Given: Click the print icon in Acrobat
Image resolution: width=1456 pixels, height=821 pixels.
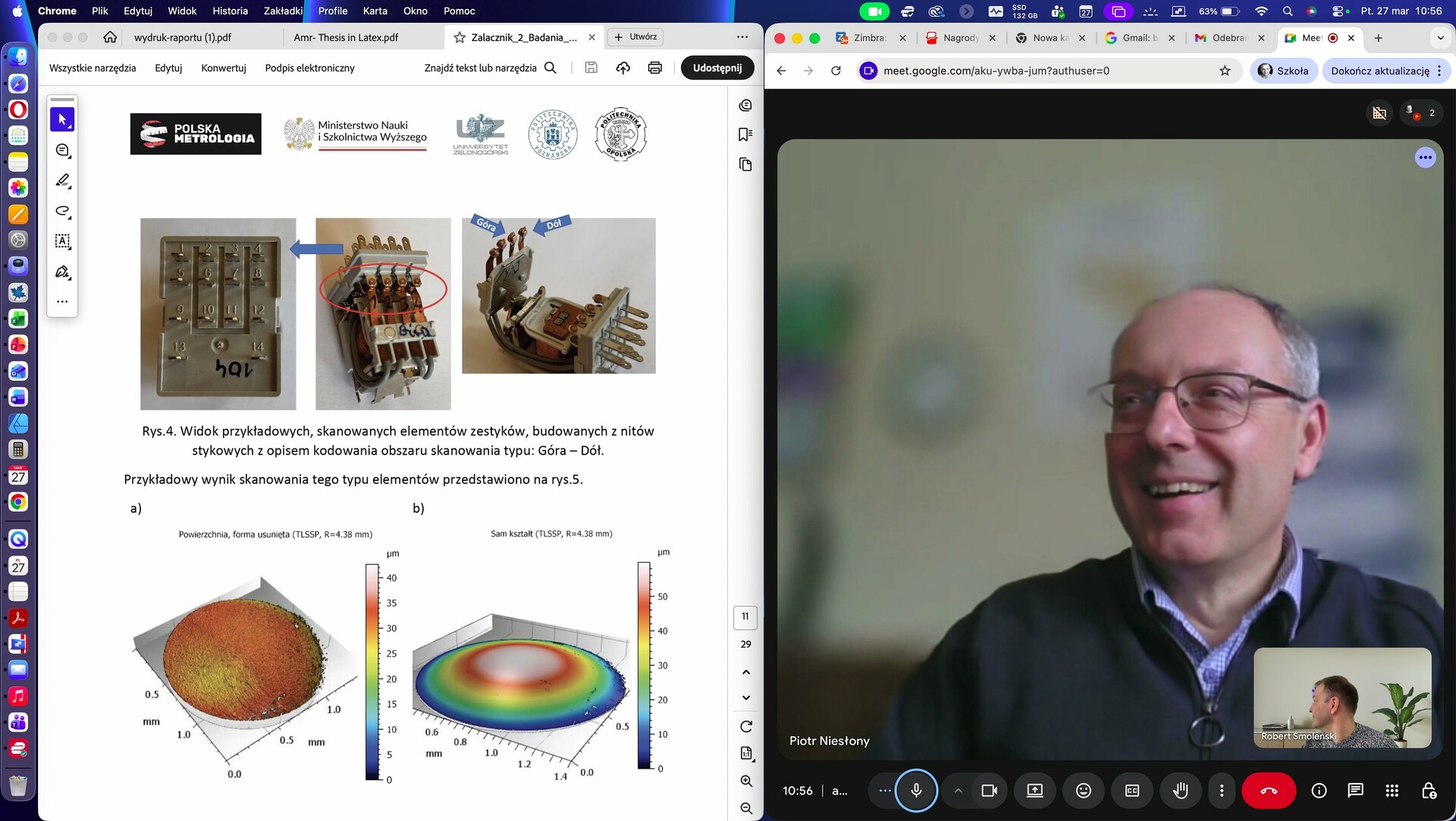Looking at the screenshot, I should [655, 68].
